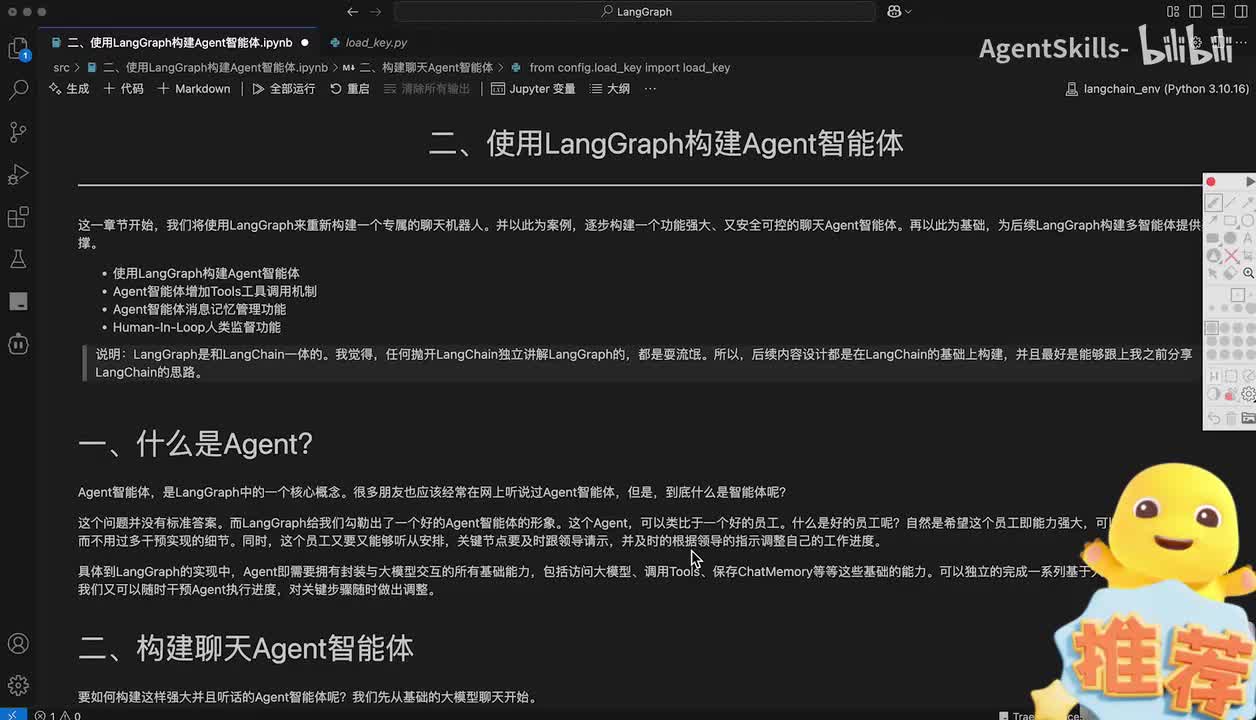Open the Explorer view in activity bar
Screen dimensions: 1256x720
[x=18, y=47]
